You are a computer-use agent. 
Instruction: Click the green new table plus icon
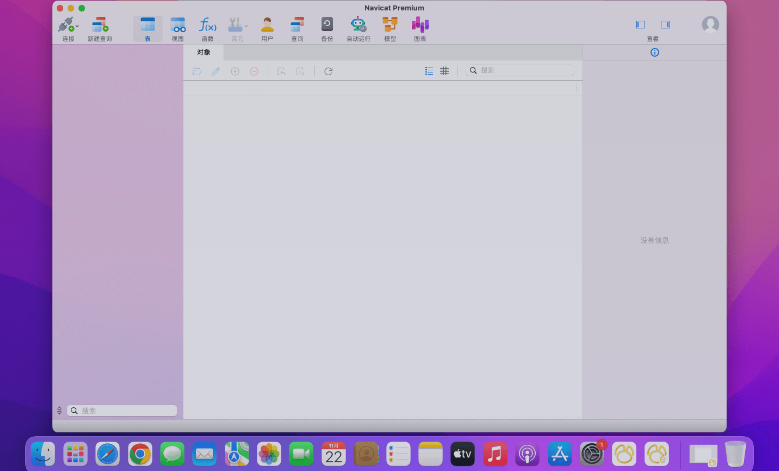(235, 71)
